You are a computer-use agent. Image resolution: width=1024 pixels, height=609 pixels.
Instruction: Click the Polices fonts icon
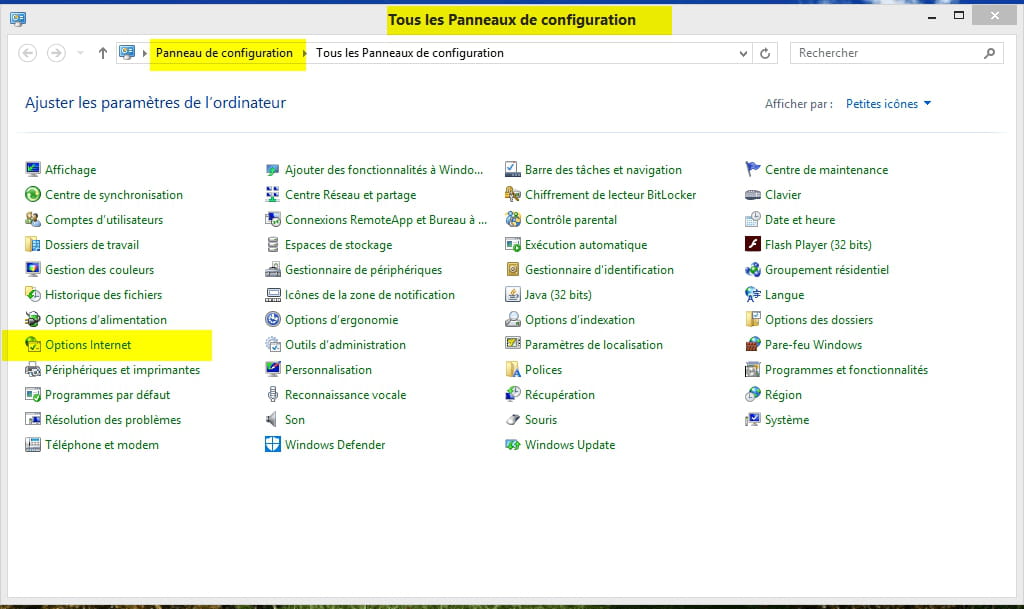[x=513, y=369]
